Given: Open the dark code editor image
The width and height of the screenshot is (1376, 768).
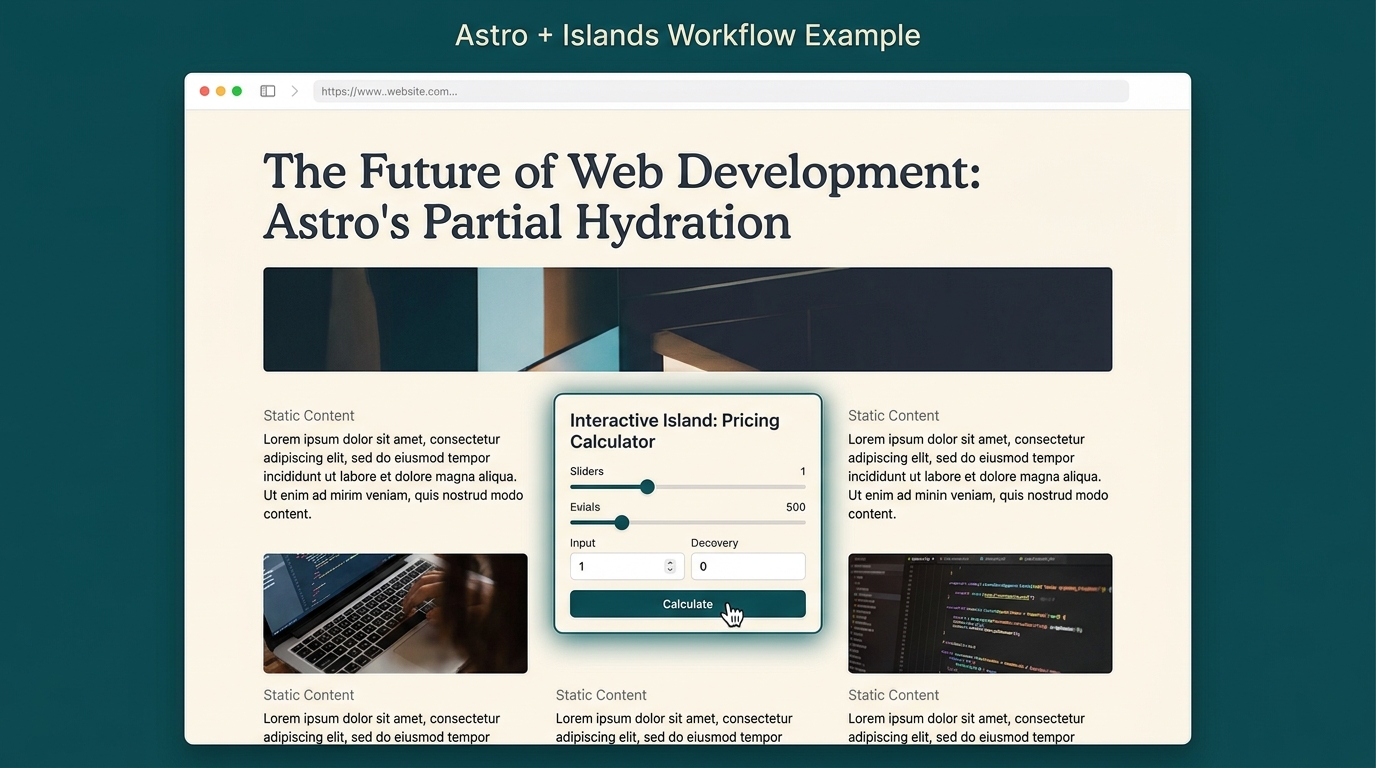Looking at the screenshot, I should (980, 613).
